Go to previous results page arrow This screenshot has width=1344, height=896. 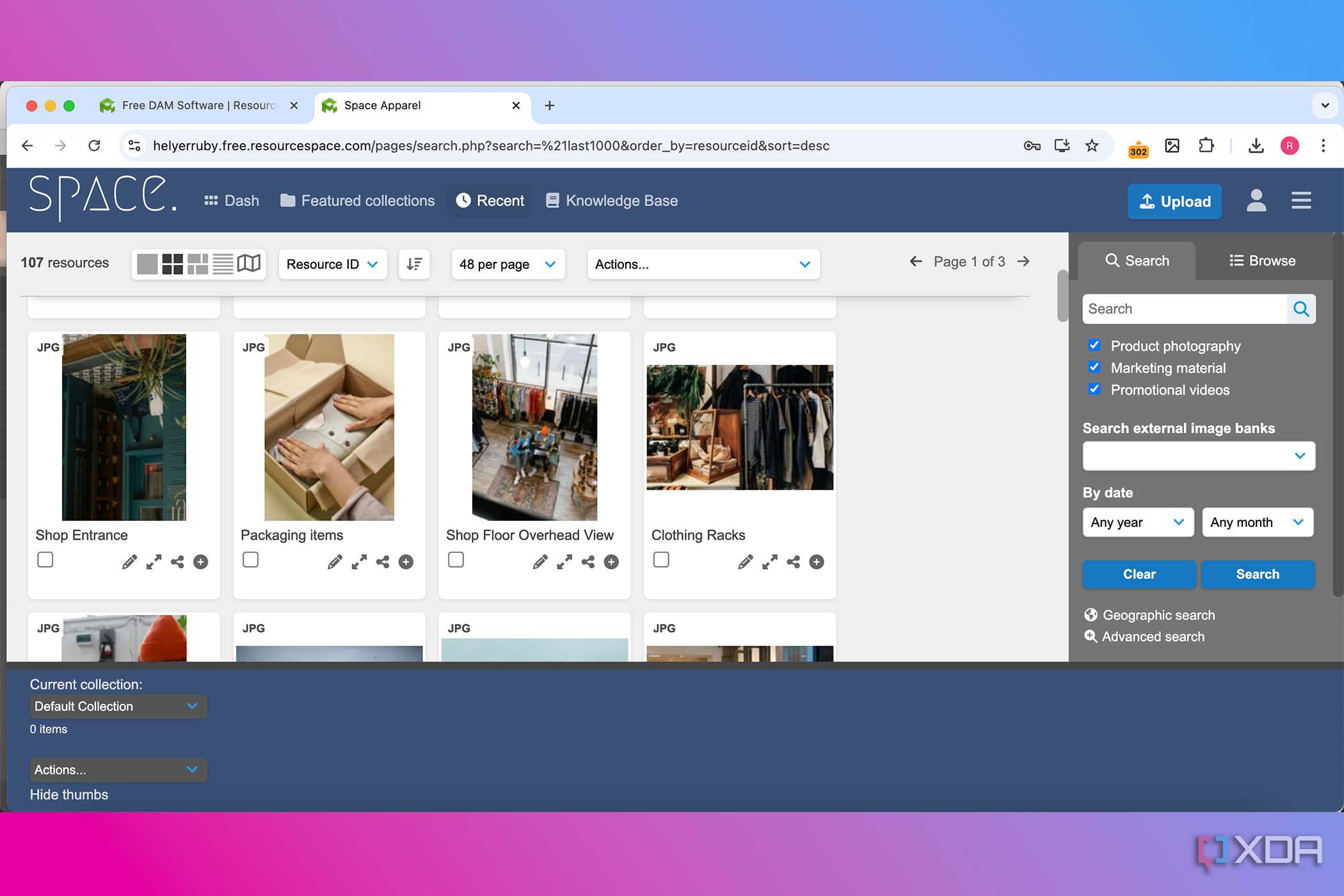[x=916, y=261]
